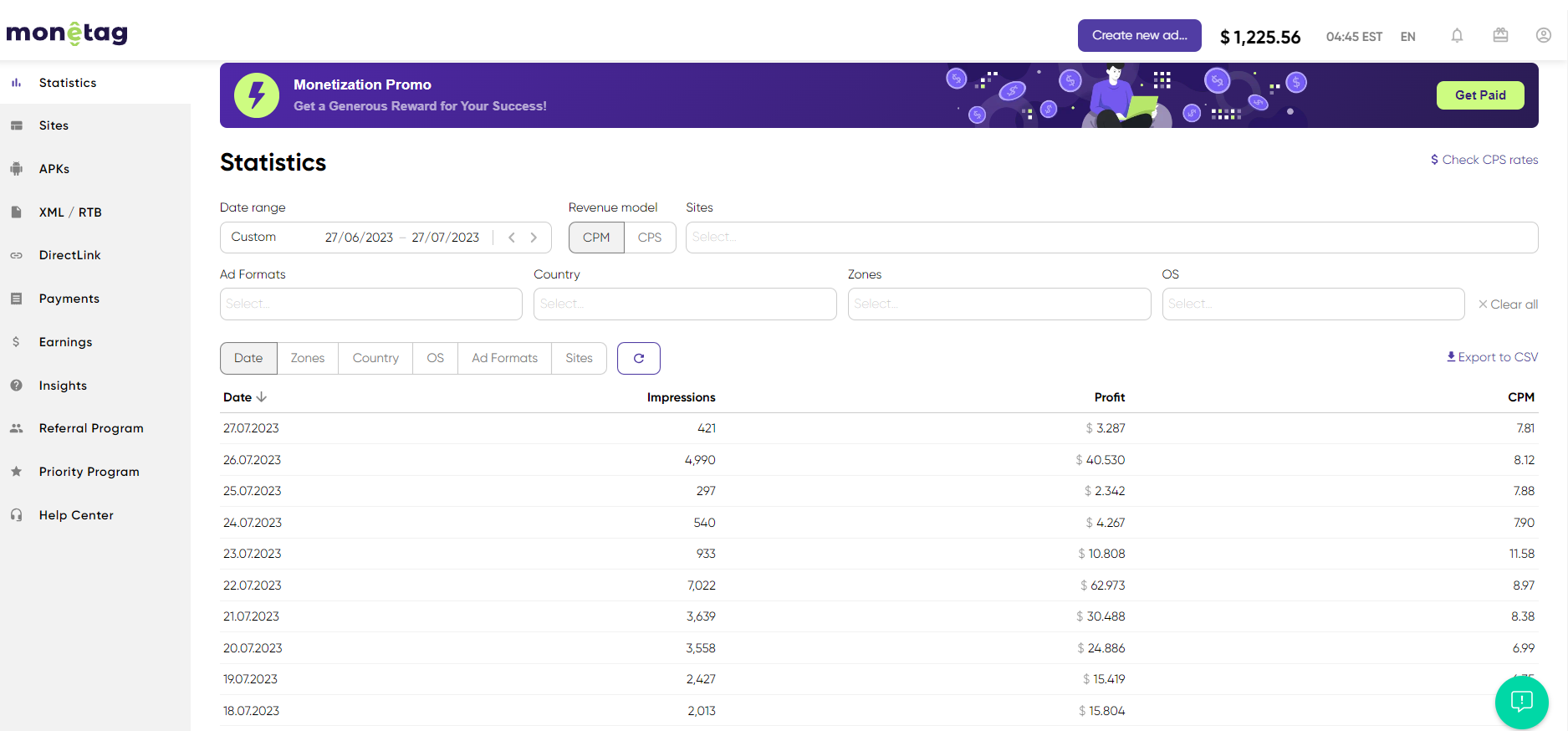The height and width of the screenshot is (731, 1568).
Task: Expand the Ad Formats filter dropdown
Action: coord(370,304)
